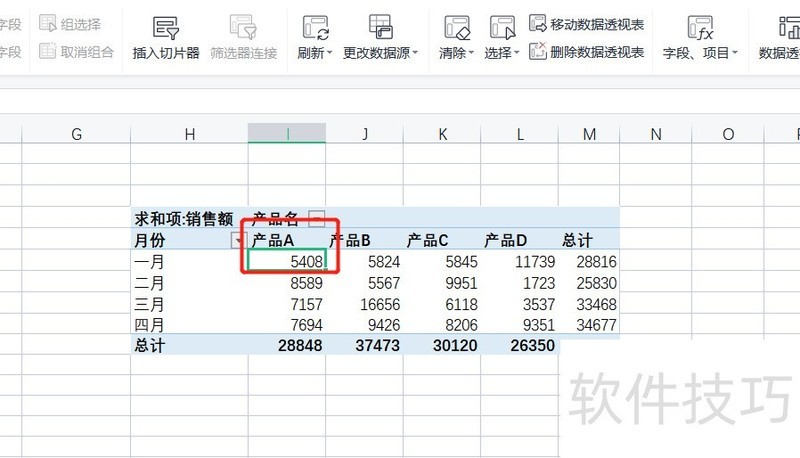Viewport: 800px width, 458px height.
Task: Click cell with value 11739
Action: pyautogui.click(x=519, y=262)
